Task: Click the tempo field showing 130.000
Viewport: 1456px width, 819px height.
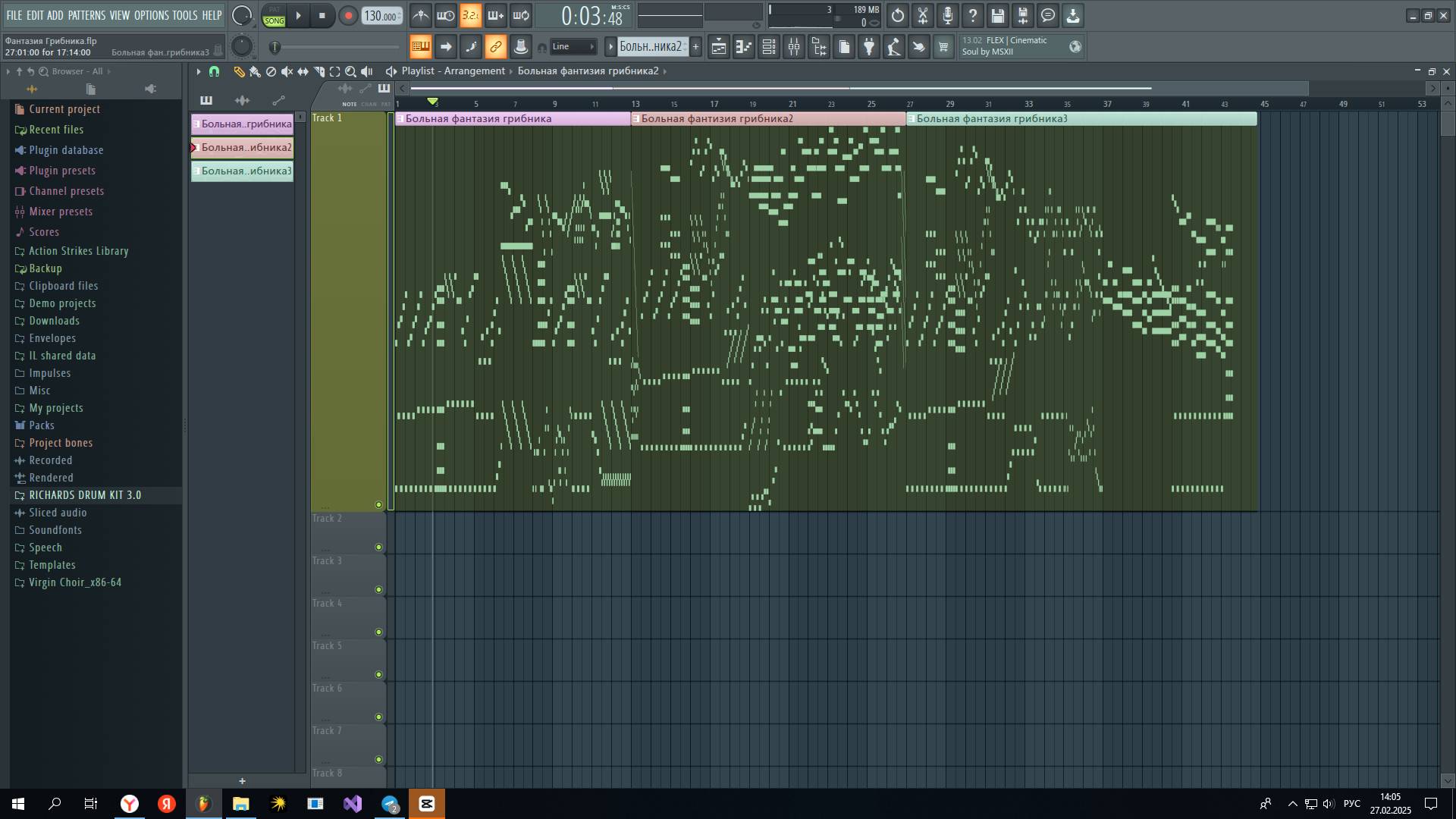Action: pyautogui.click(x=381, y=16)
